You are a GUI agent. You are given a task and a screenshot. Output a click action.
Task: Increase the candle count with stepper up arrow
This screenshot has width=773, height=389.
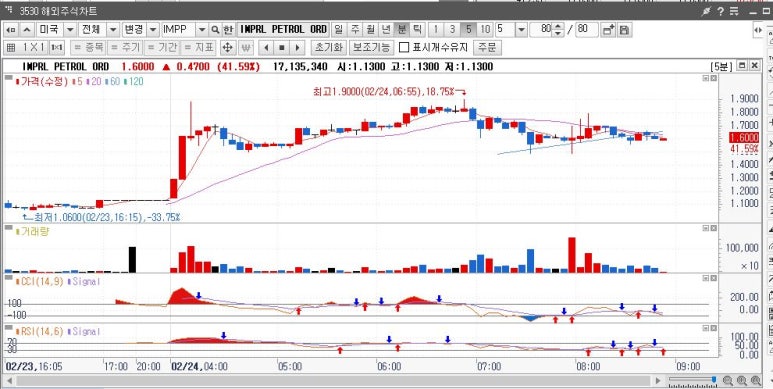tap(558, 26)
